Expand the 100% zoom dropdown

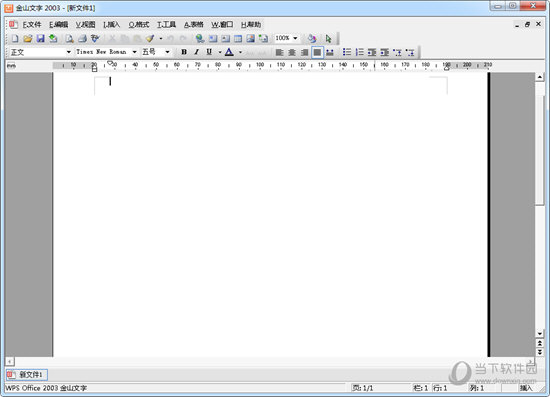[295, 38]
